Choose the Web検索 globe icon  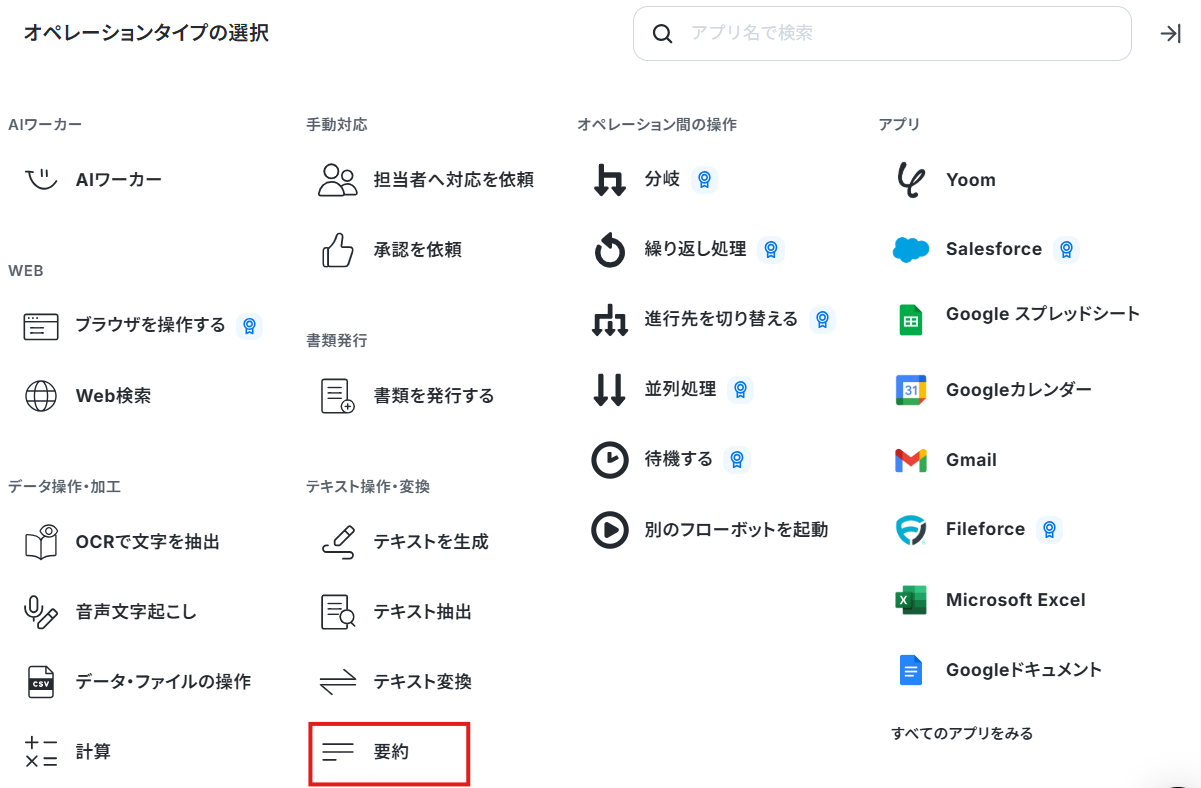tap(41, 396)
